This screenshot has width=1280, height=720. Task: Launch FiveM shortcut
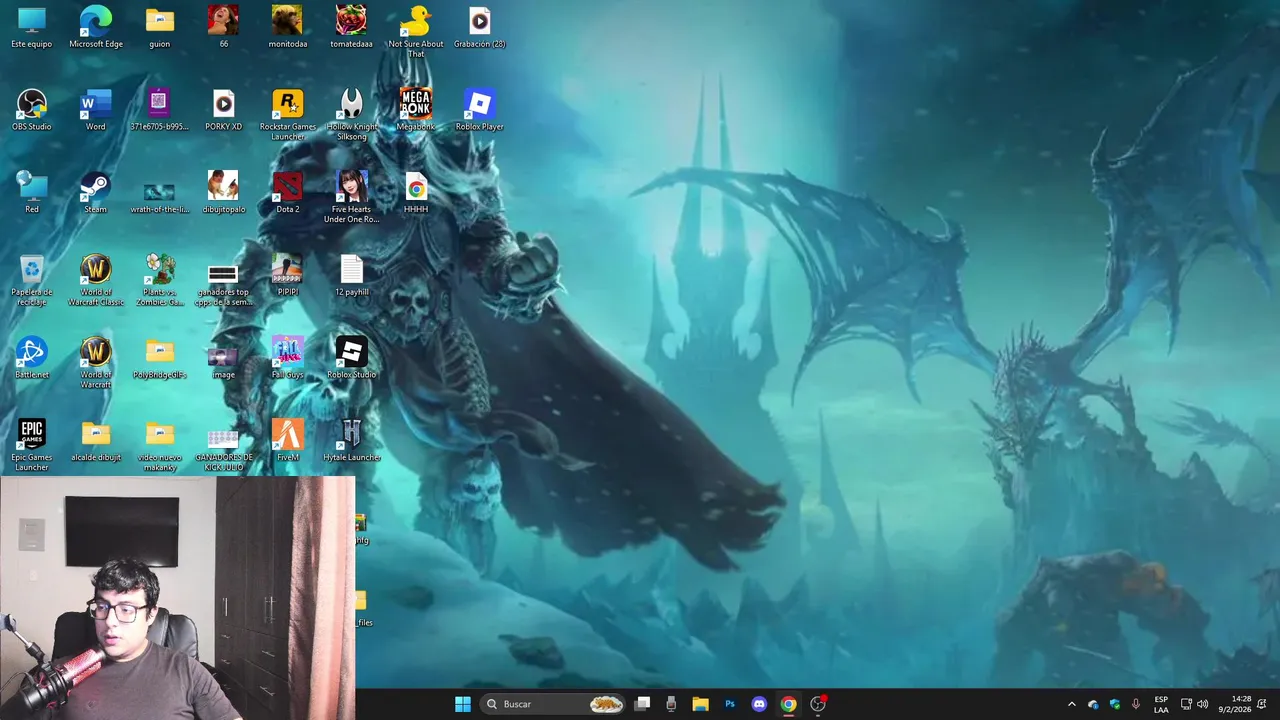coord(288,440)
